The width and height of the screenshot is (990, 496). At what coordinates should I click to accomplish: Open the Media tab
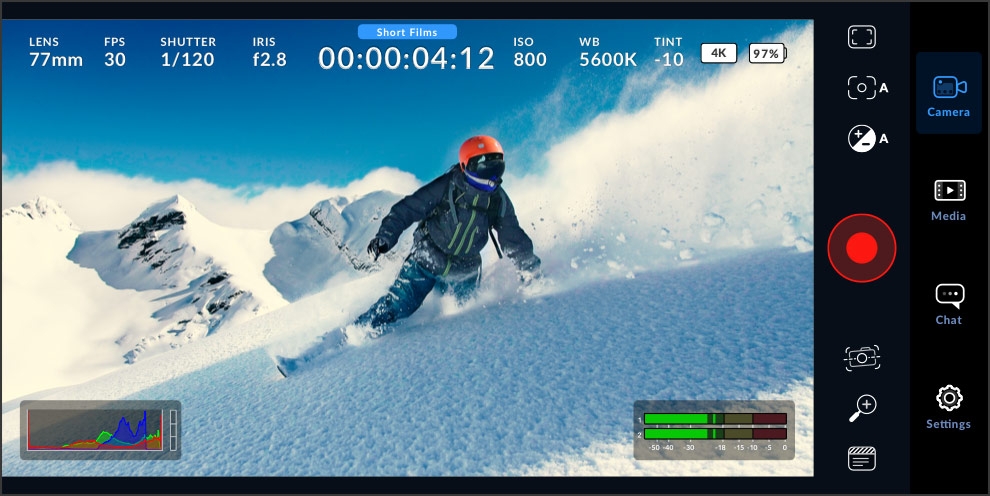pyautogui.click(x=948, y=199)
